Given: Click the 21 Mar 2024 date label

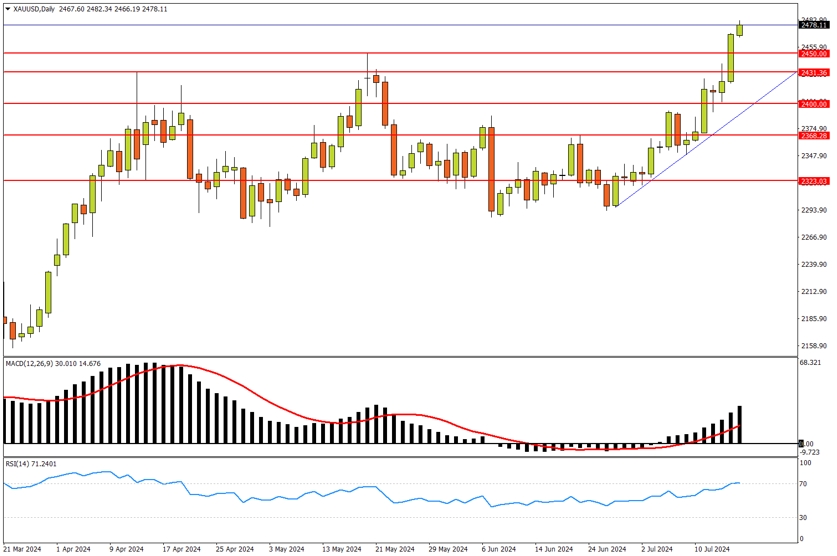Looking at the screenshot, I should click(x=24, y=549).
